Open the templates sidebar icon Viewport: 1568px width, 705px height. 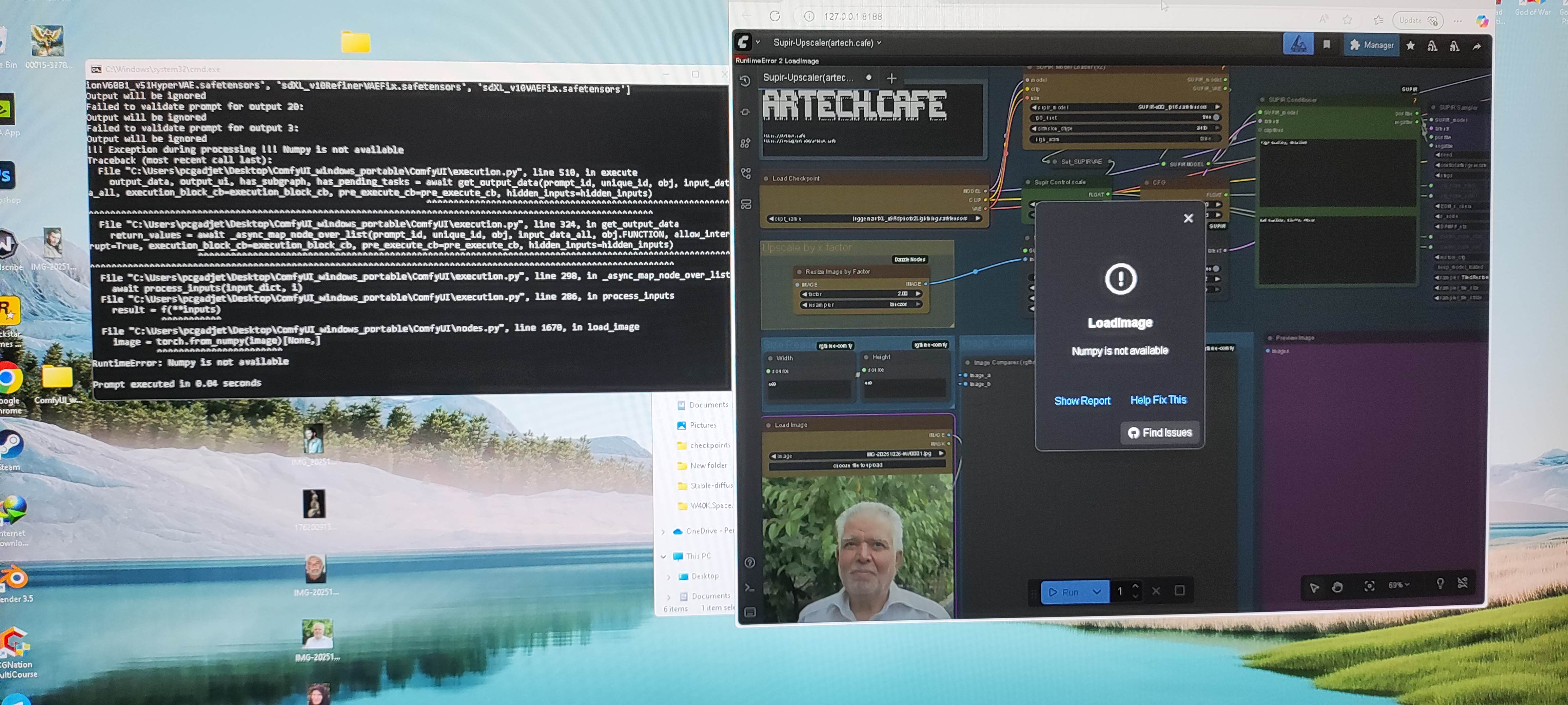746,204
